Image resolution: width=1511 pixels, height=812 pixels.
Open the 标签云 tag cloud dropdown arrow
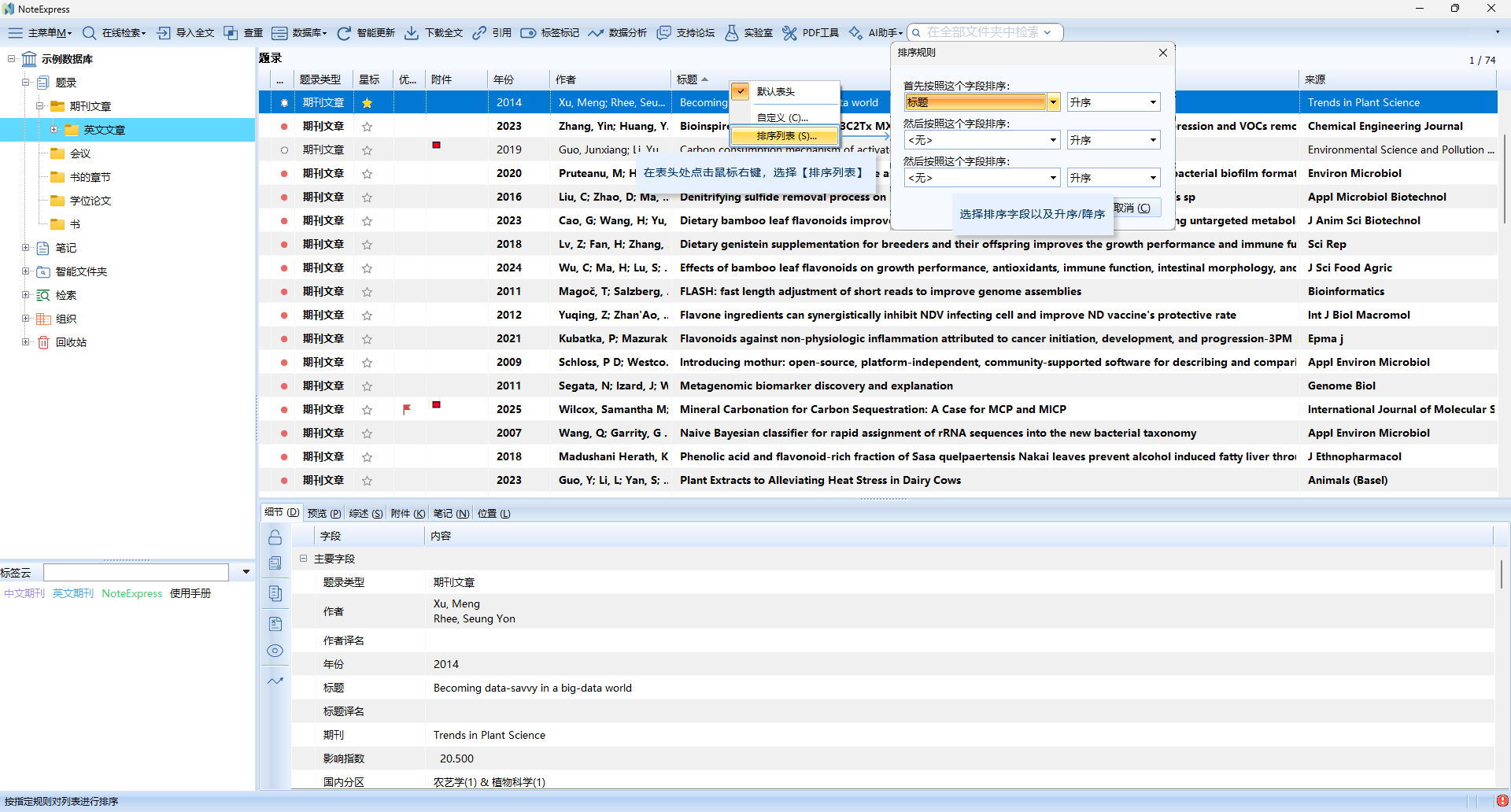point(246,572)
